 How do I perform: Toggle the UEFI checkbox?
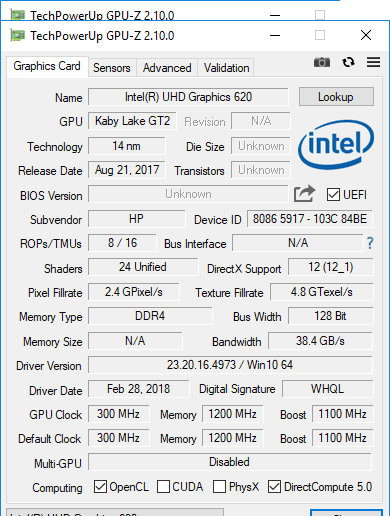pos(333,194)
